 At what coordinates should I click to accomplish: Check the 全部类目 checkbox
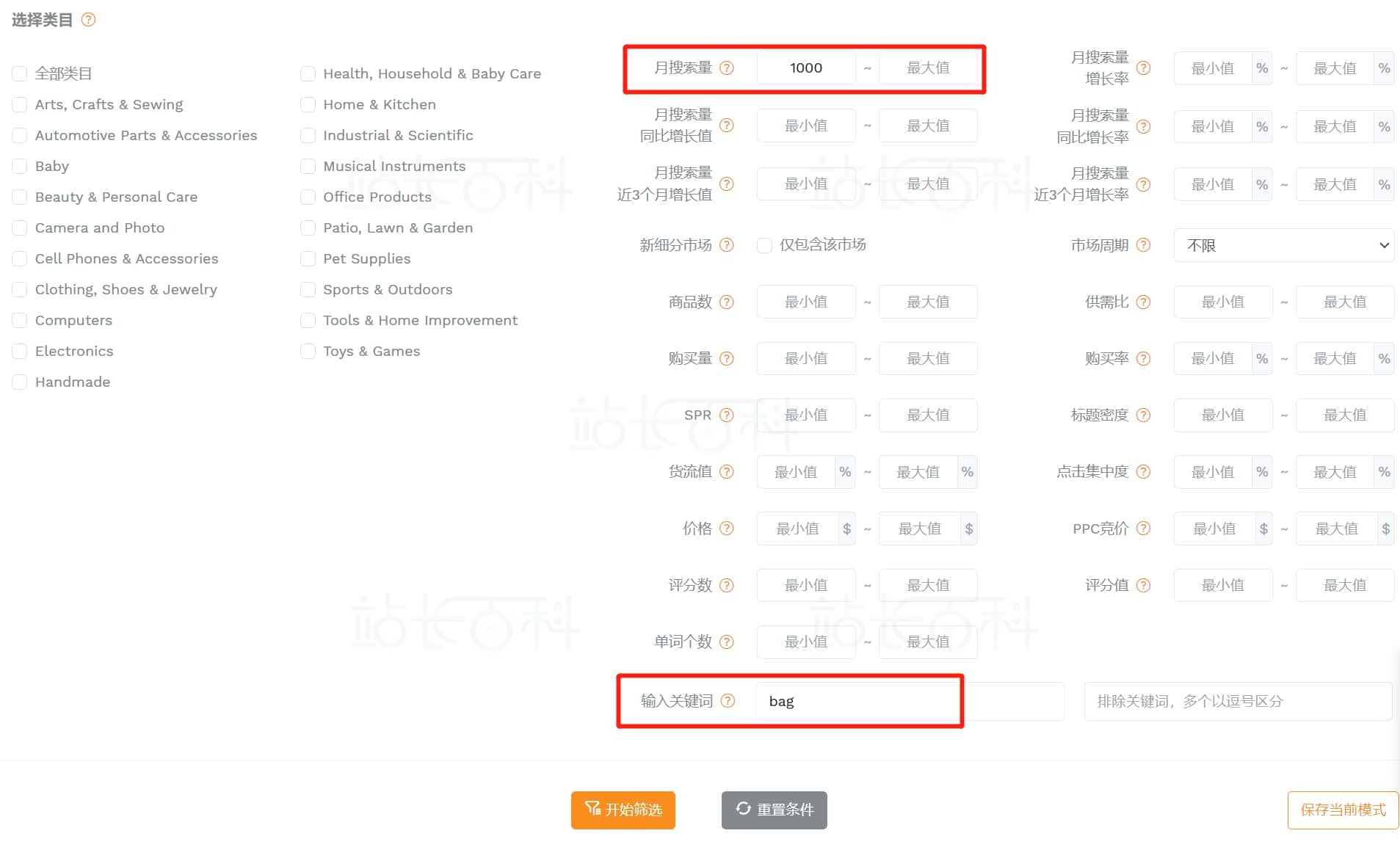19,73
